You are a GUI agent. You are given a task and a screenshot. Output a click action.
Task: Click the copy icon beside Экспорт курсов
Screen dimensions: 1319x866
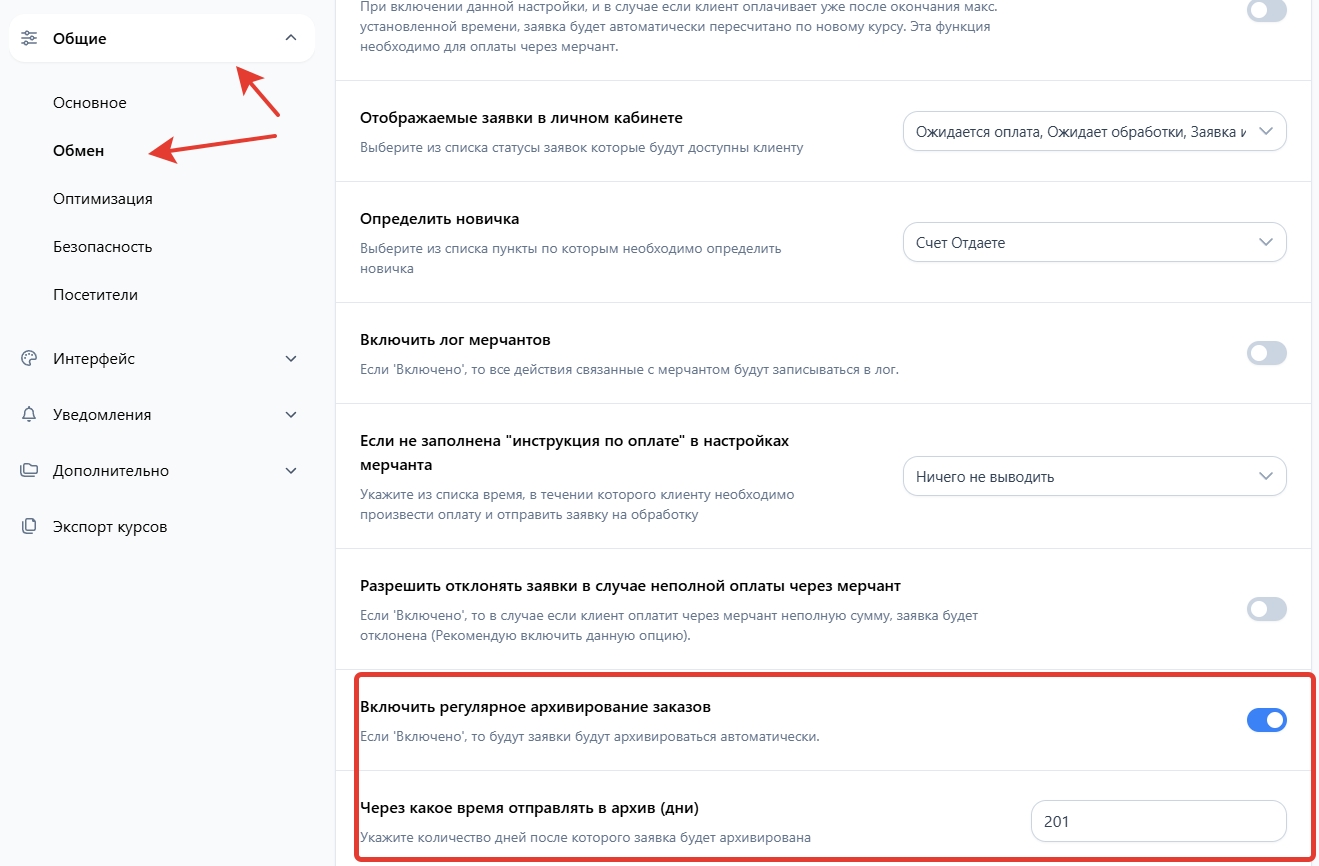[x=29, y=527]
